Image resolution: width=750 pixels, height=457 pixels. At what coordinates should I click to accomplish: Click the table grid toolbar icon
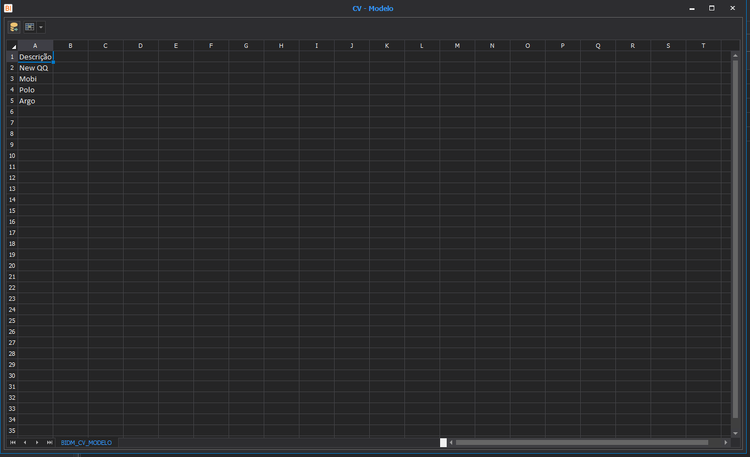[30, 27]
